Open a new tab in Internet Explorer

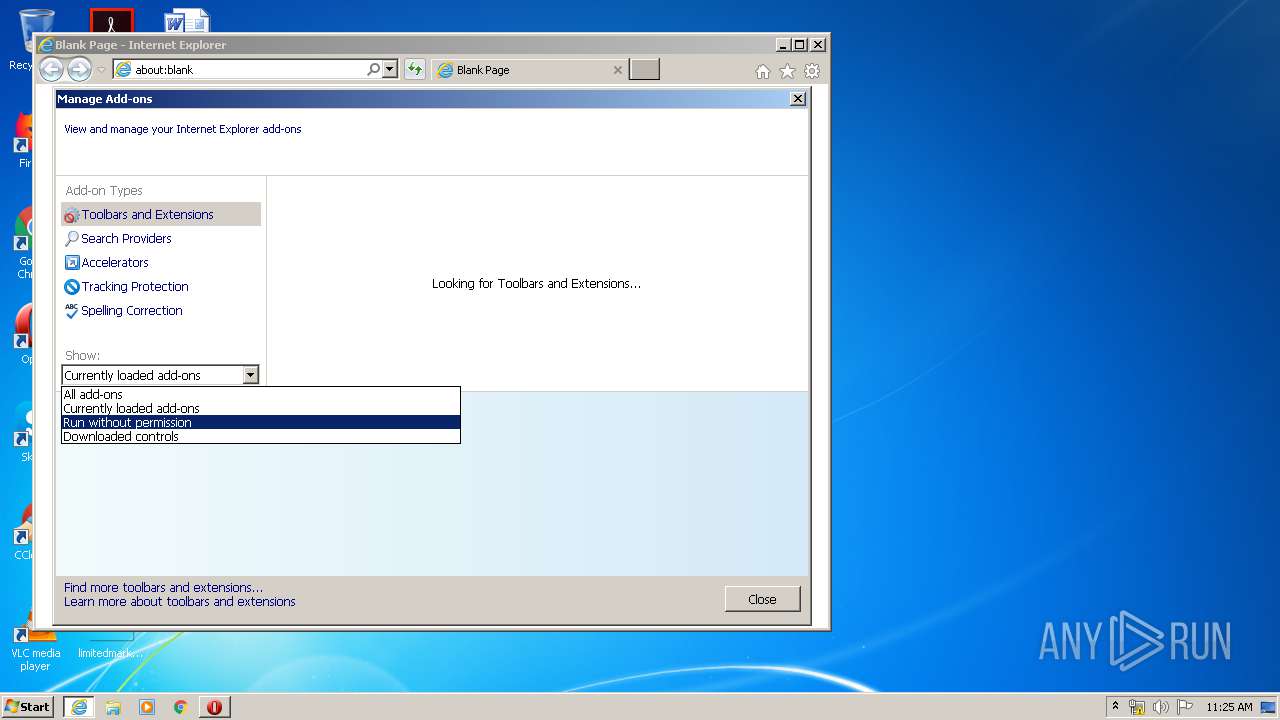[644, 70]
